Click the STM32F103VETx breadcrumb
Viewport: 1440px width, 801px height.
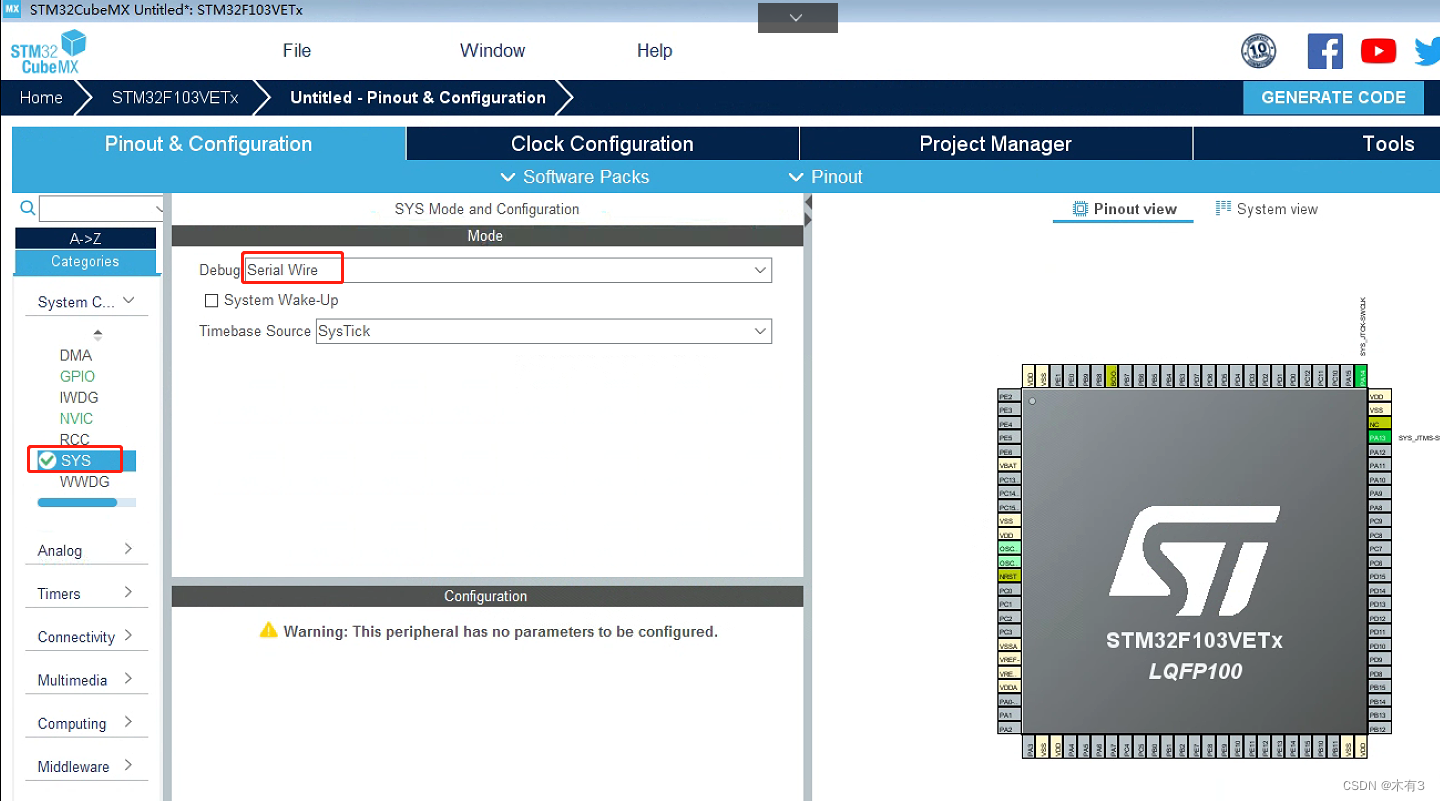(175, 98)
